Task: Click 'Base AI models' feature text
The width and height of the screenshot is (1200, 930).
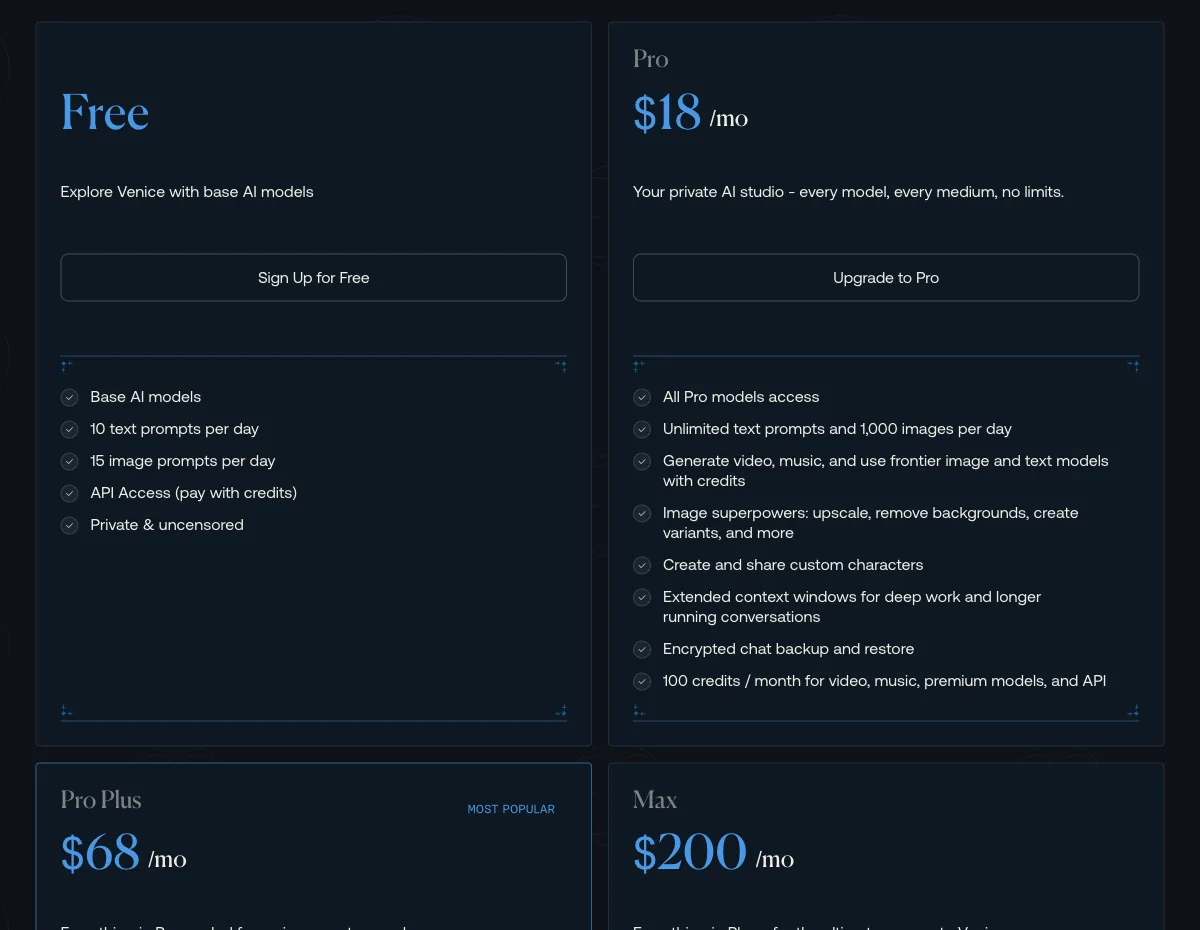Action: click(x=146, y=397)
